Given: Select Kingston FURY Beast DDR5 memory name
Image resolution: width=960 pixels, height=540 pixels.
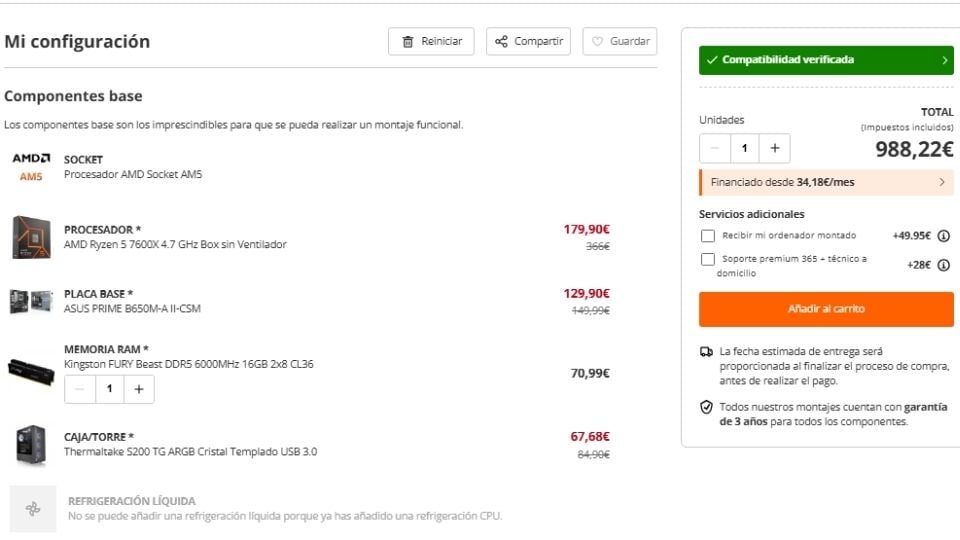Looking at the screenshot, I should click(x=189, y=364).
